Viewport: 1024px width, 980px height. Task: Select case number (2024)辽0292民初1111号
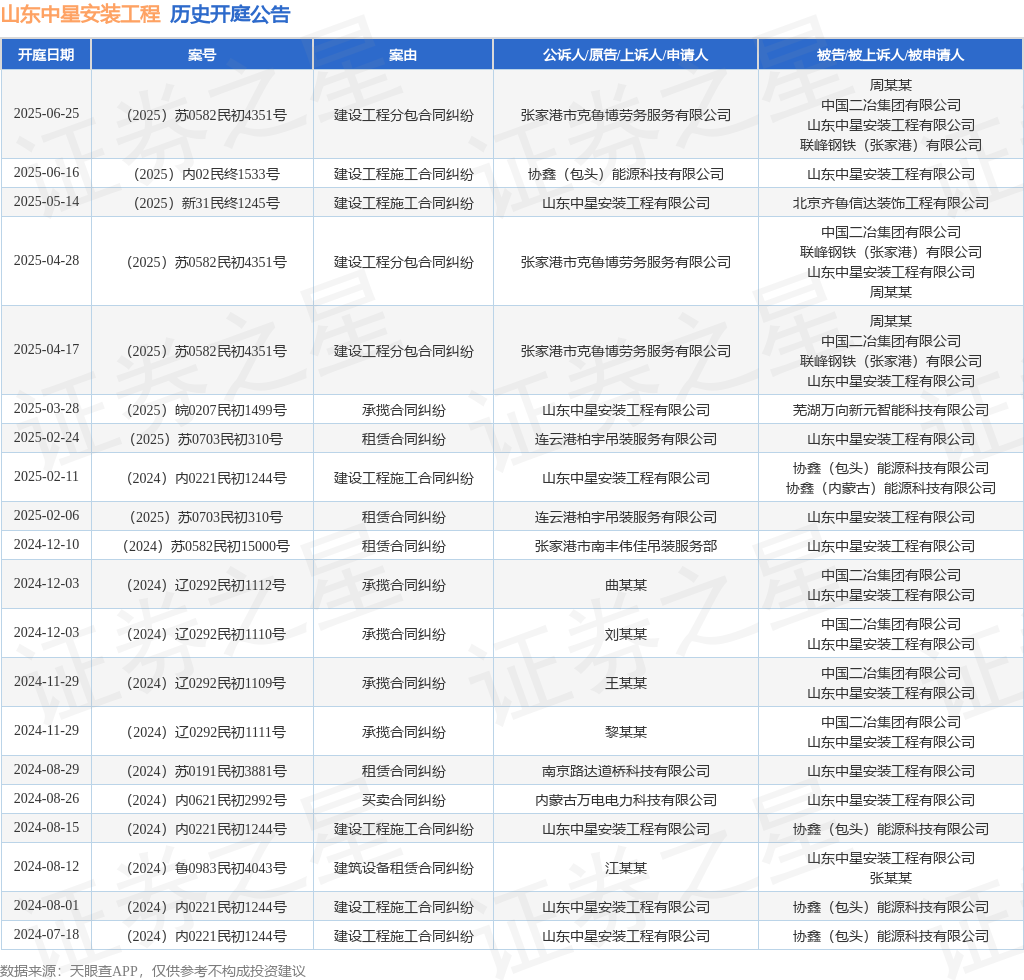206,732
